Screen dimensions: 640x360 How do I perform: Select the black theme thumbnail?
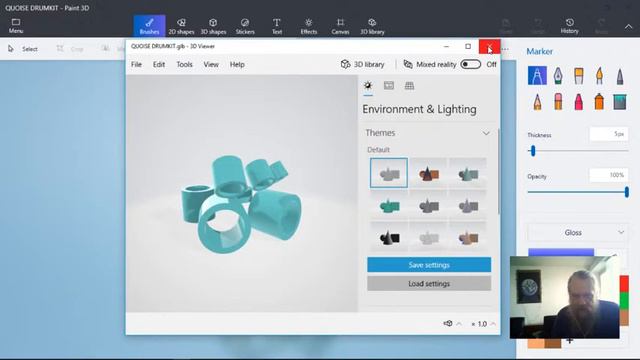(x=389, y=237)
